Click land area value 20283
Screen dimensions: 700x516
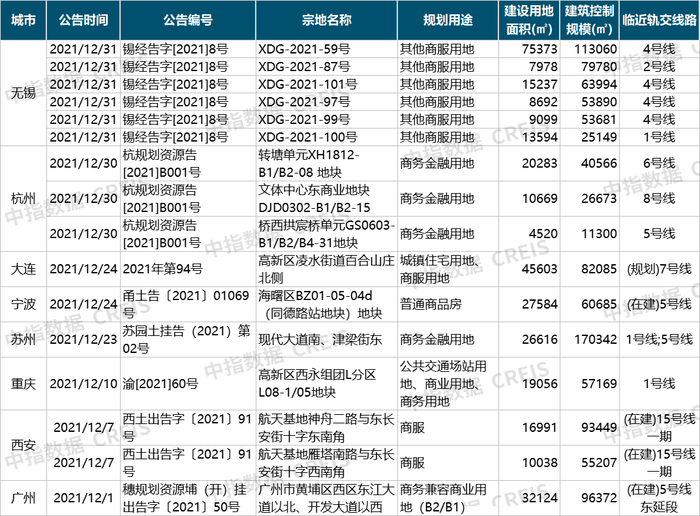click(540, 163)
